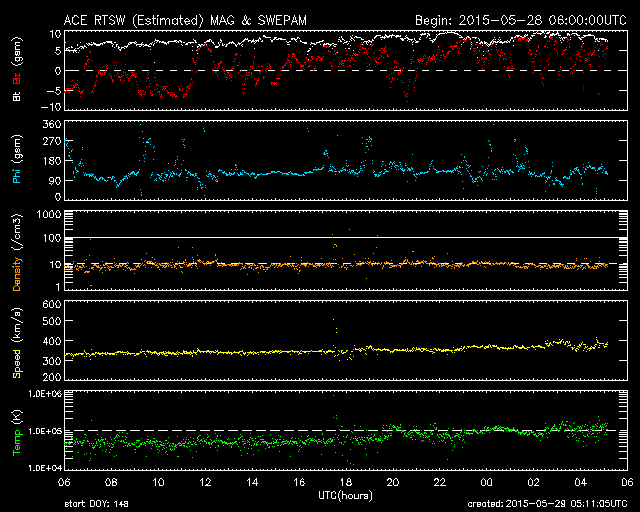The height and width of the screenshot is (512, 640).
Task: Select hour 12 on the time axis
Action: tap(206, 481)
